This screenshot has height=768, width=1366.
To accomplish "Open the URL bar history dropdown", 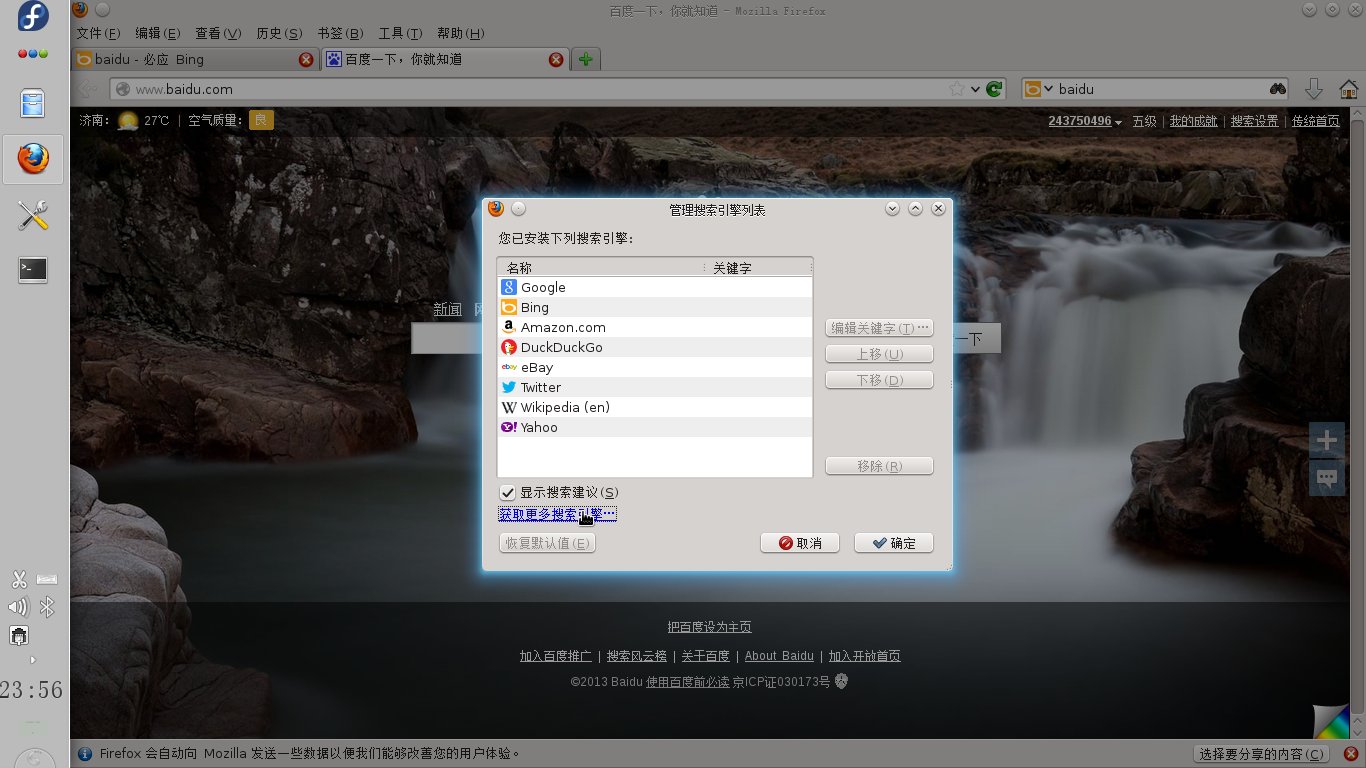I will pos(976,89).
